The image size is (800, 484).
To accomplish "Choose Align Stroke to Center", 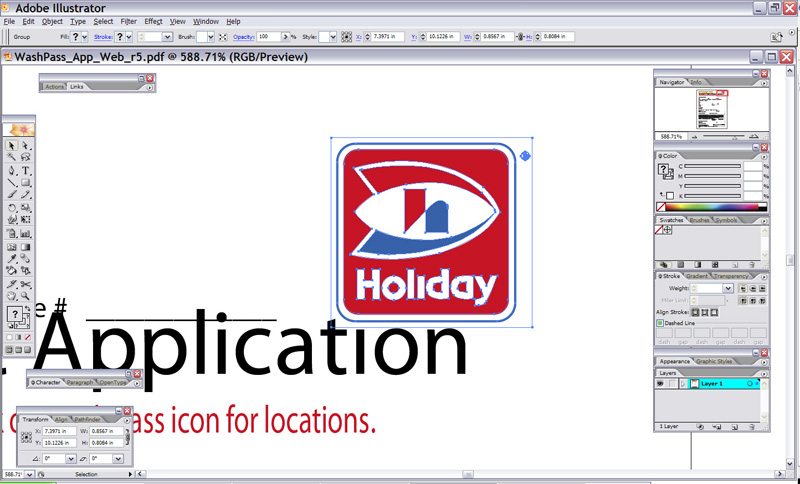I will coord(695,312).
